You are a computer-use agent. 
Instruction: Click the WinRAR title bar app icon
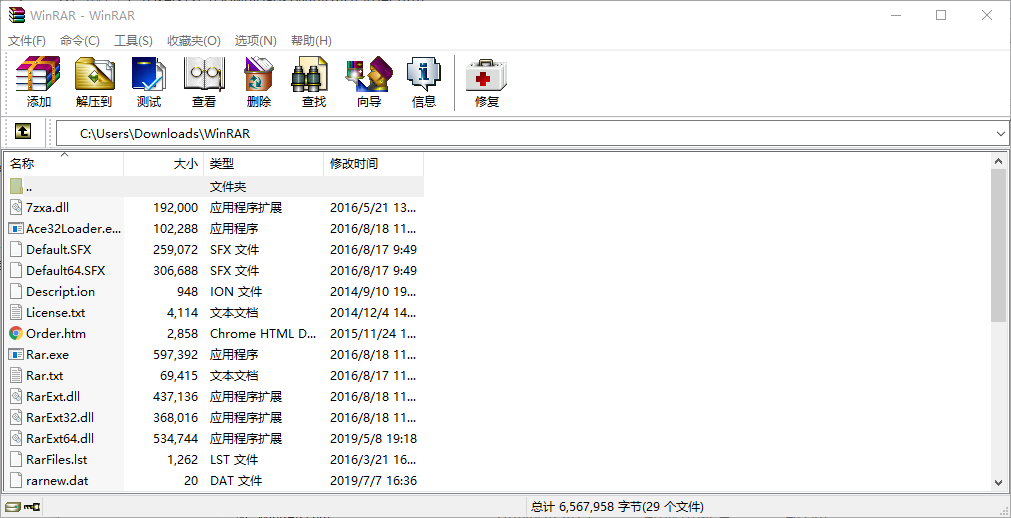(15, 15)
